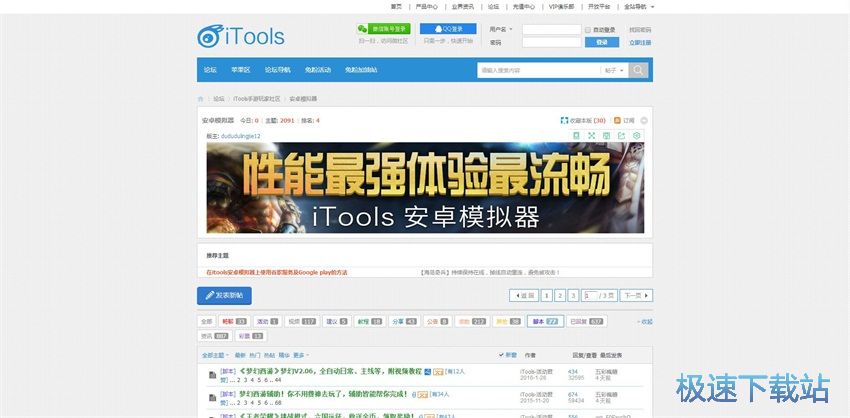The width and height of the screenshot is (850, 418).
Task: Click the green fullscreen expand icon
Action: 591,136
